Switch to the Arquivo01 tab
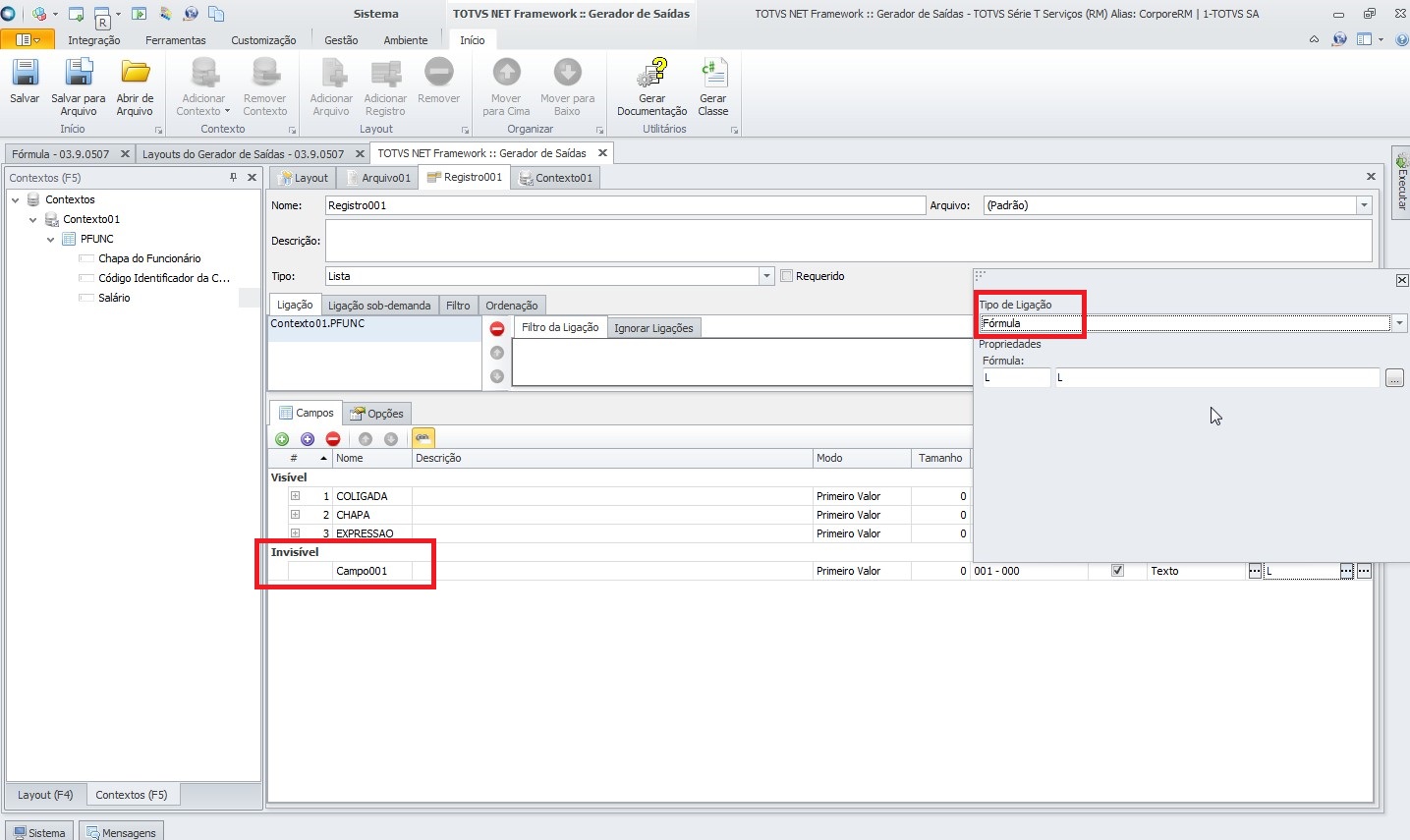 tap(378, 178)
